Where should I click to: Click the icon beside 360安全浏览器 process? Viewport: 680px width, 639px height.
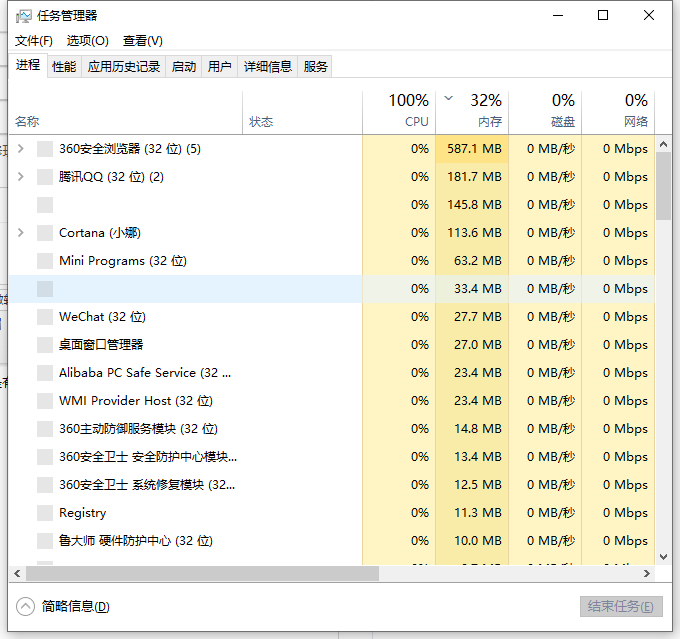(x=44, y=149)
